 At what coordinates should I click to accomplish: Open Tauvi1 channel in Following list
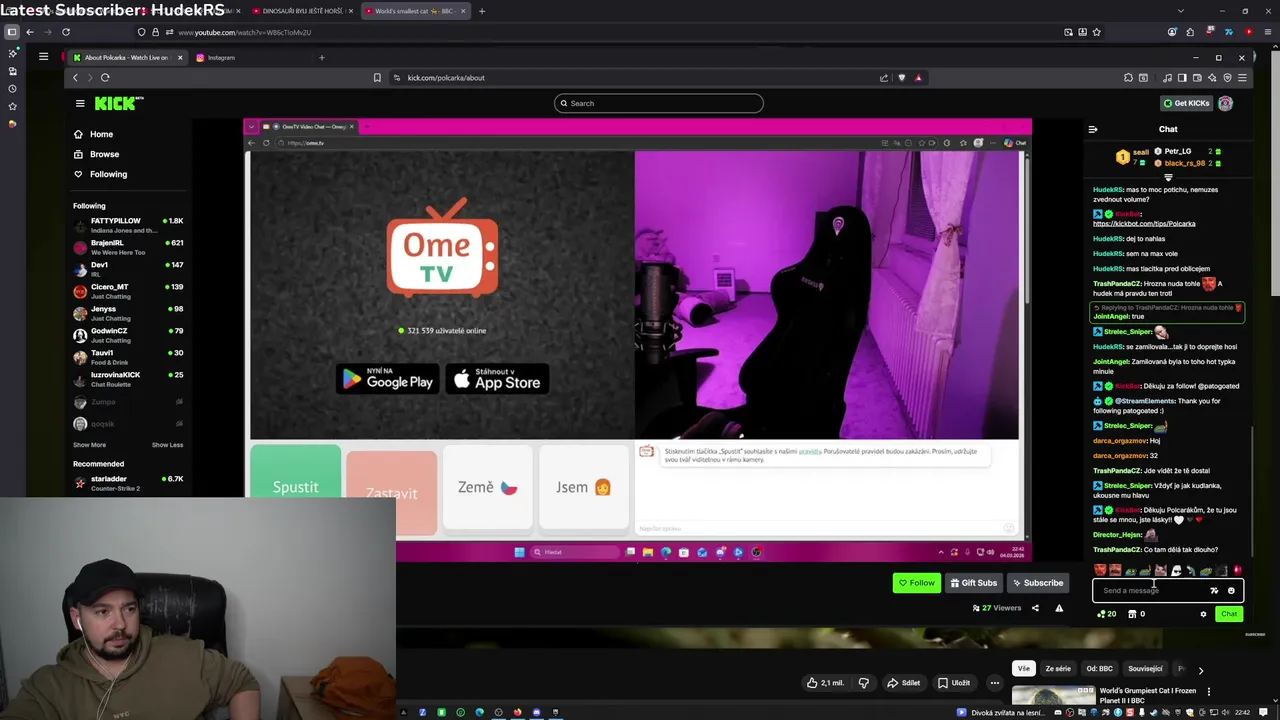[x=128, y=357]
